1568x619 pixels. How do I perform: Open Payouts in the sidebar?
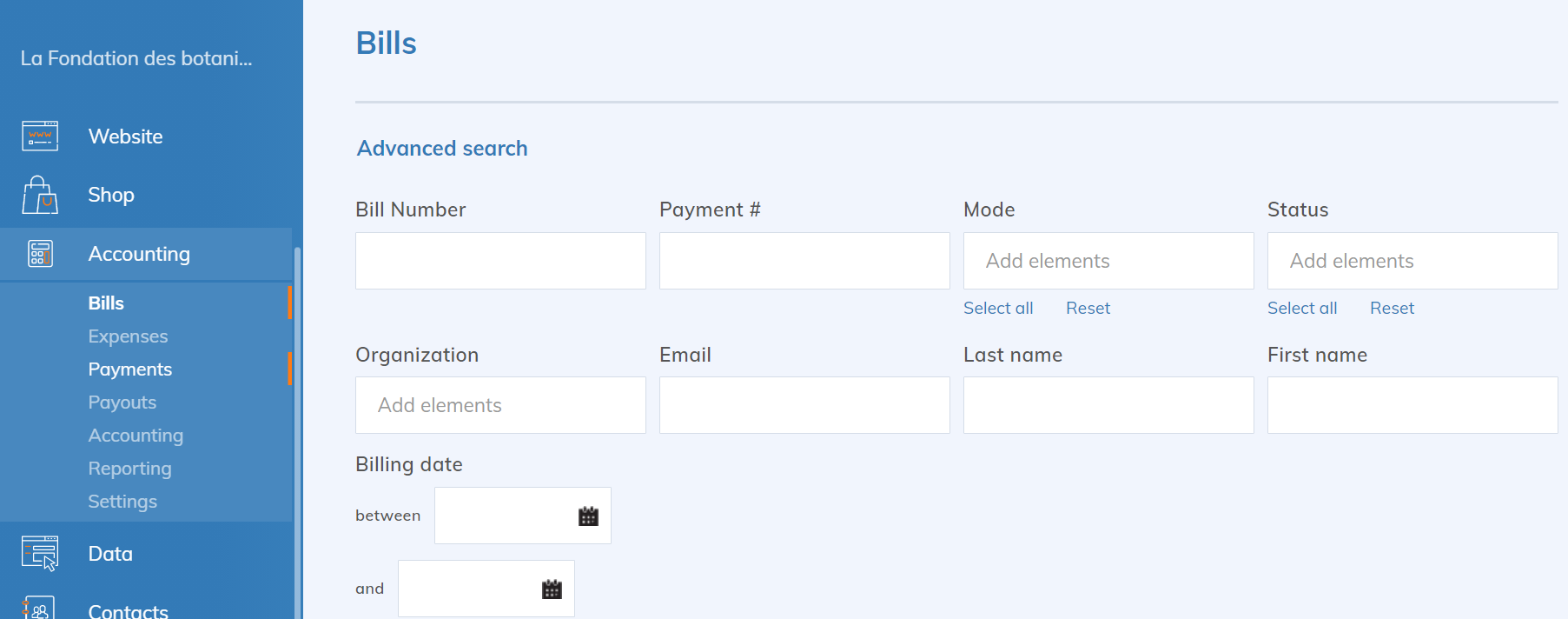tap(122, 403)
